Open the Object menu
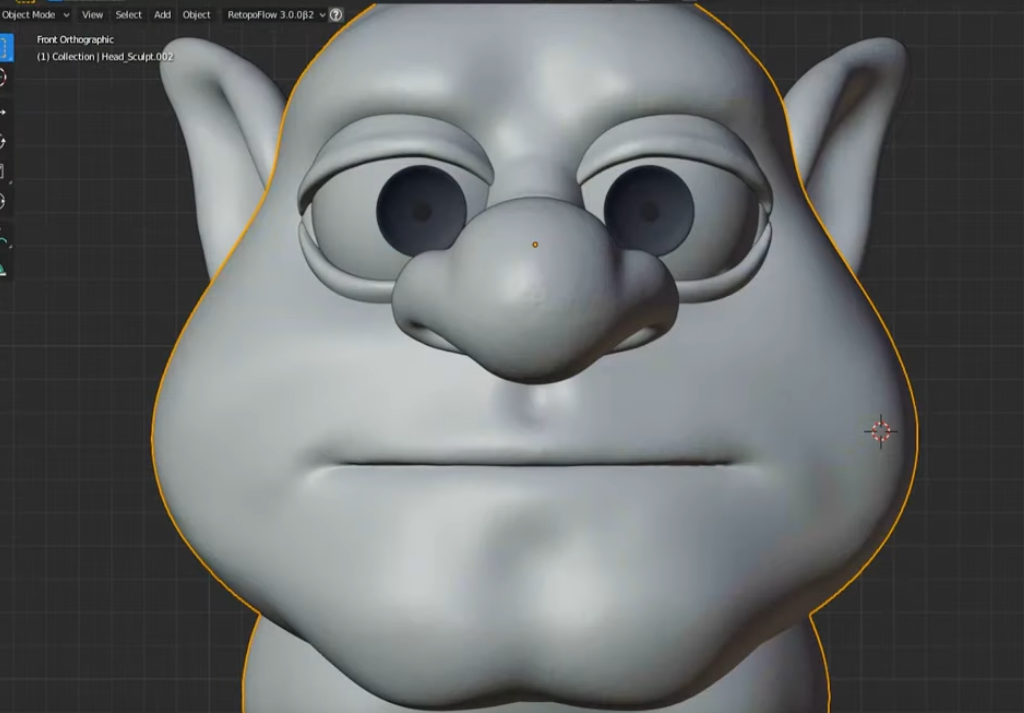Screen dimensions: 1024x713 pos(196,15)
